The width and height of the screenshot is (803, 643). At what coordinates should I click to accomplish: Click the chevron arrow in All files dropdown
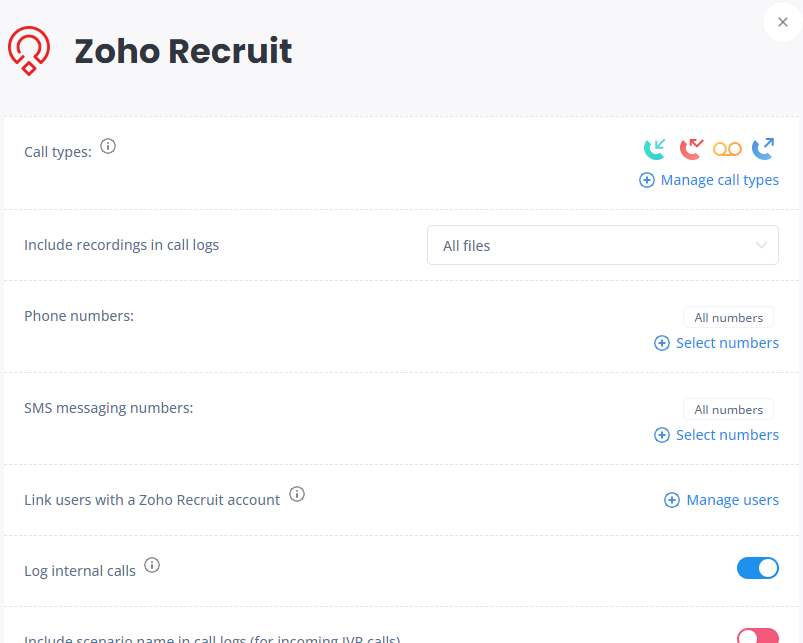[762, 245]
